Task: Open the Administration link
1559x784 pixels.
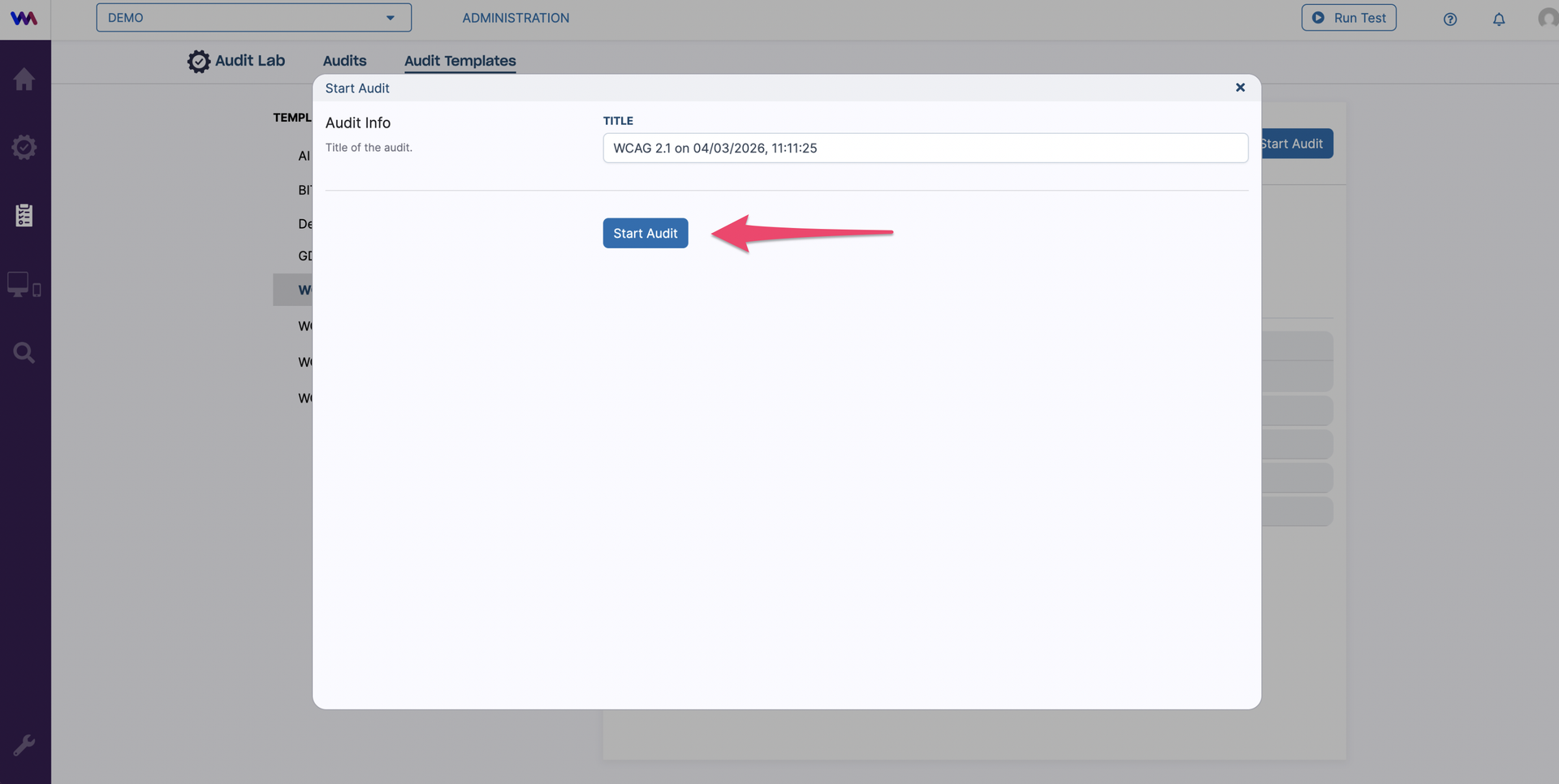Action: click(x=516, y=18)
